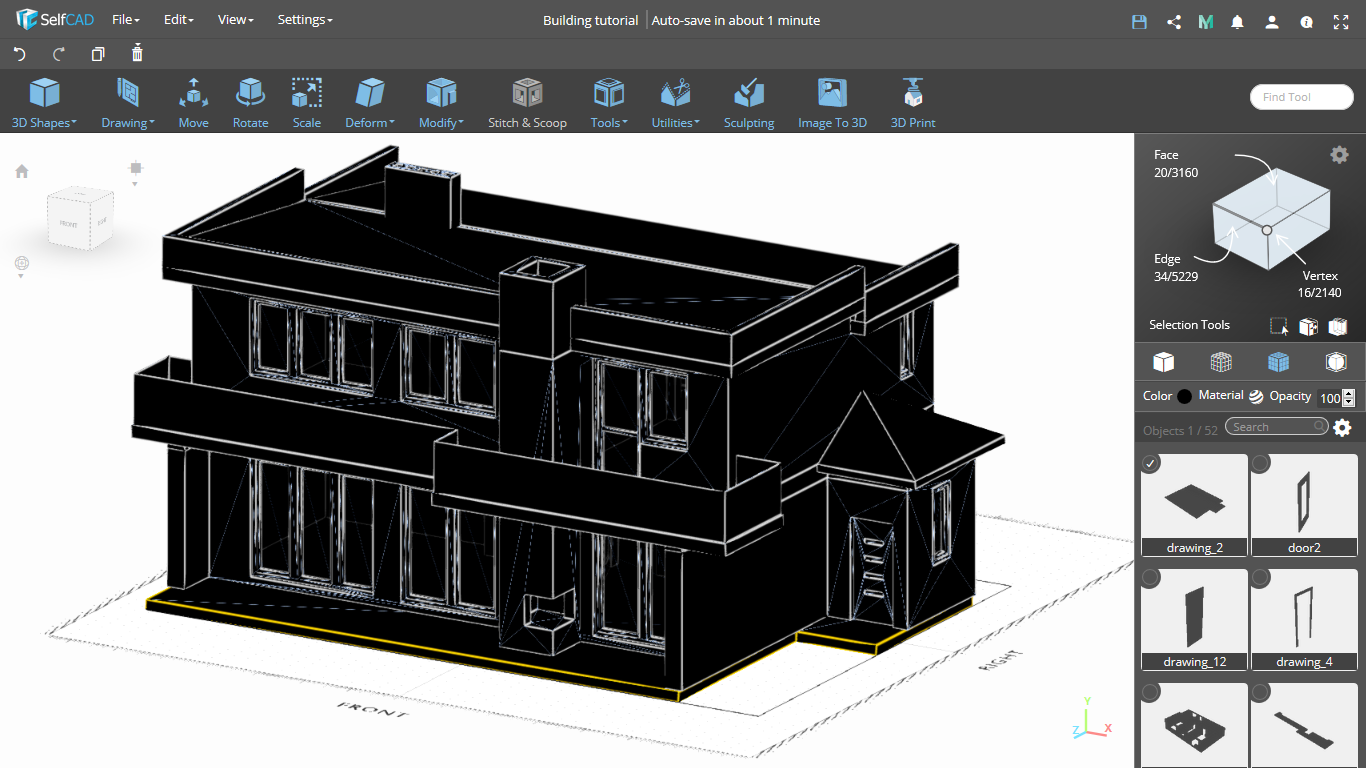The image size is (1366, 768).
Task: Launch the Image To 3D tool
Action: pyautogui.click(x=832, y=104)
